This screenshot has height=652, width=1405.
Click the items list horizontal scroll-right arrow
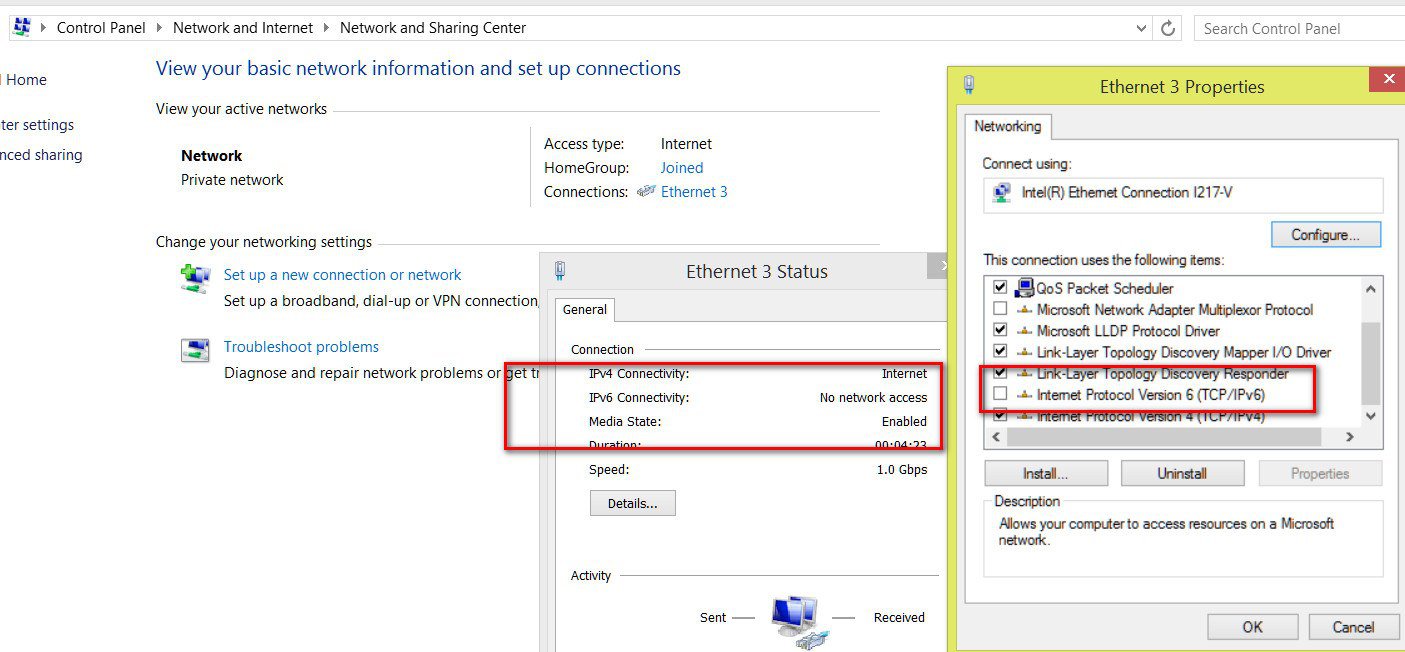[x=1349, y=437]
